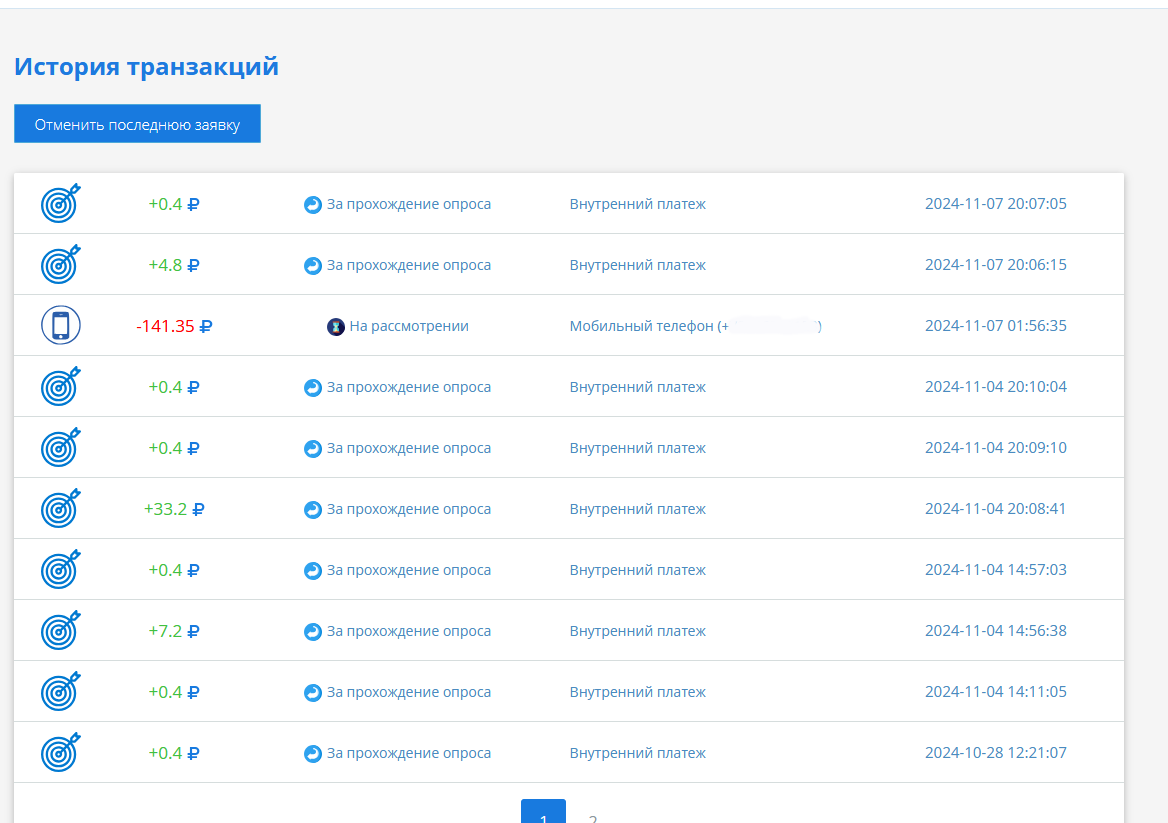Click target icon in 20:07:05 transaction row
The width and height of the screenshot is (1168, 823).
[60, 203]
